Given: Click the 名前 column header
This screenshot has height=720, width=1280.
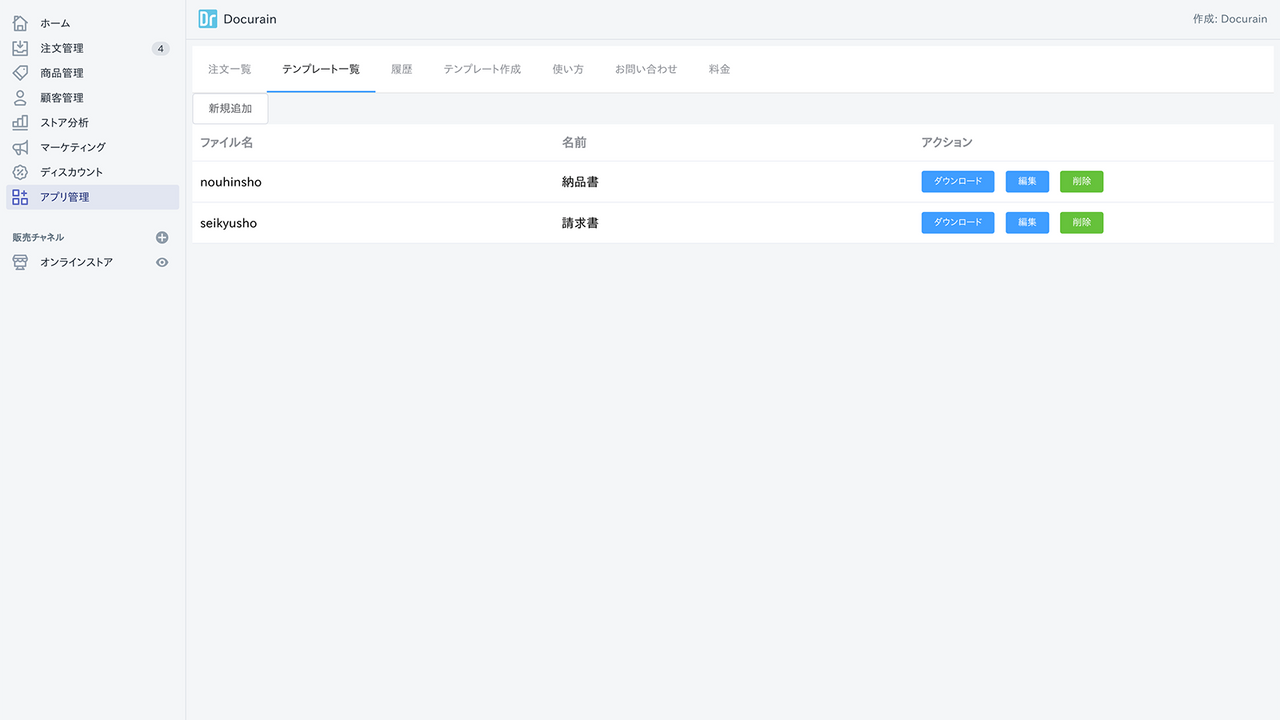Looking at the screenshot, I should point(574,143).
